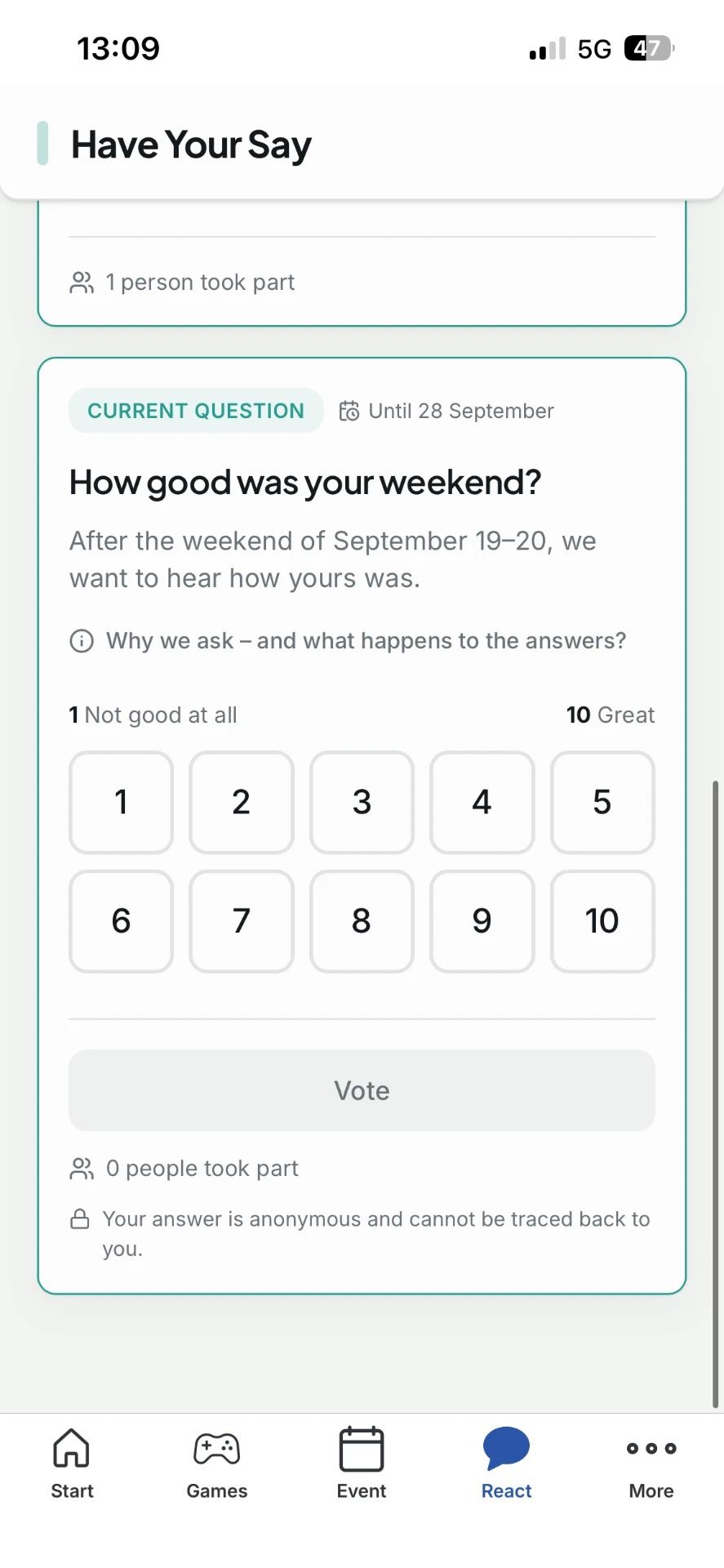The image size is (724, 1568).
Task: Tap the calendar clock icon by Until 28 September
Action: pos(349,411)
